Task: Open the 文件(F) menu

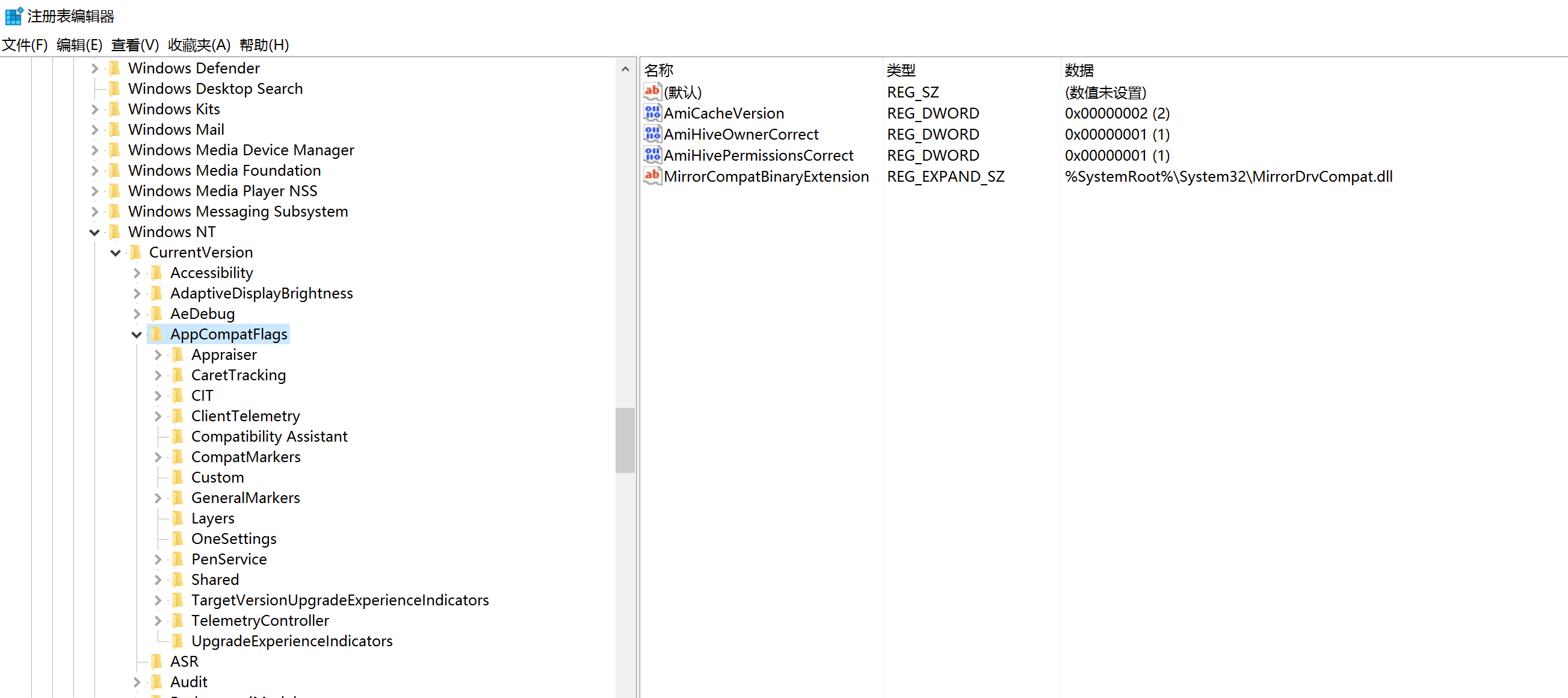Action: 25,45
